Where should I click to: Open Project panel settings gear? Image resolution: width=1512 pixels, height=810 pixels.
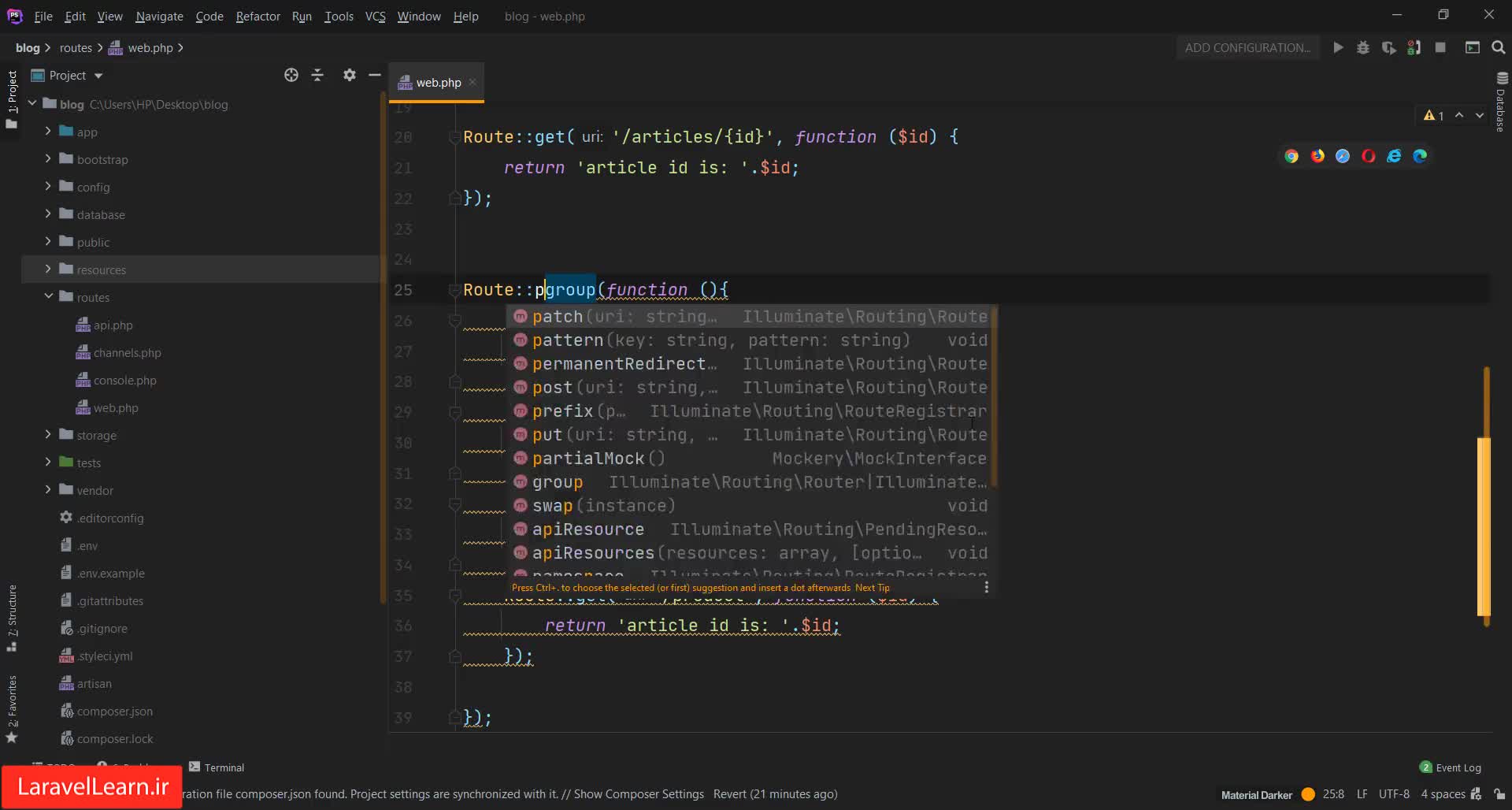click(x=350, y=75)
